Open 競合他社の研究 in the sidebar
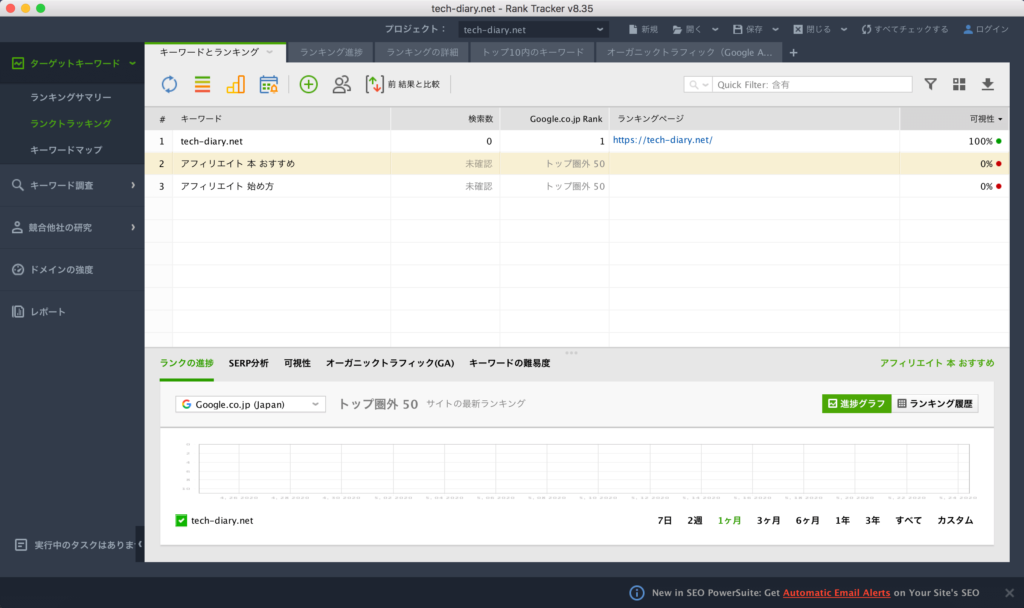The image size is (1024, 608). tap(72, 227)
